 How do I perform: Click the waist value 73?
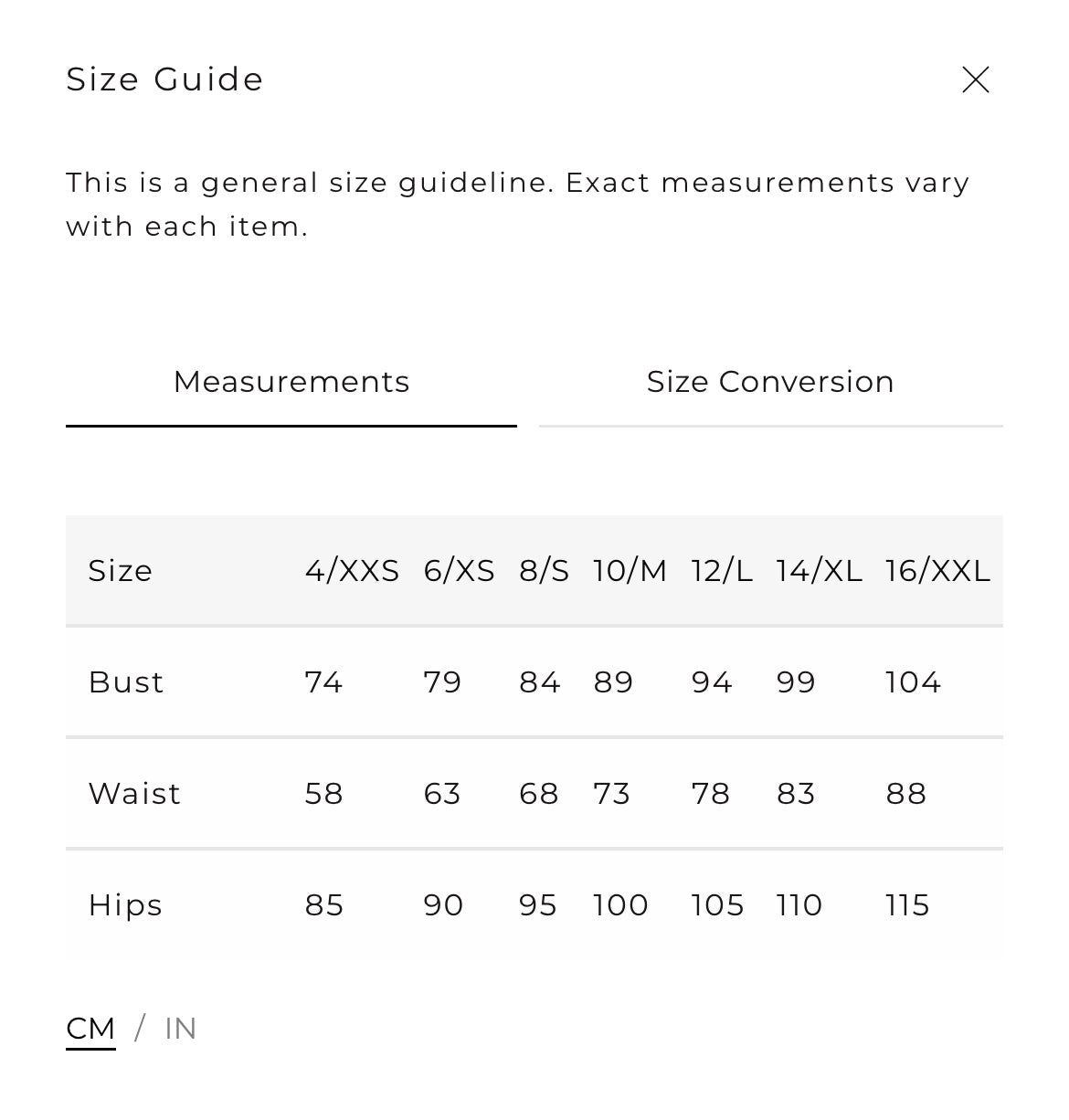click(x=611, y=794)
